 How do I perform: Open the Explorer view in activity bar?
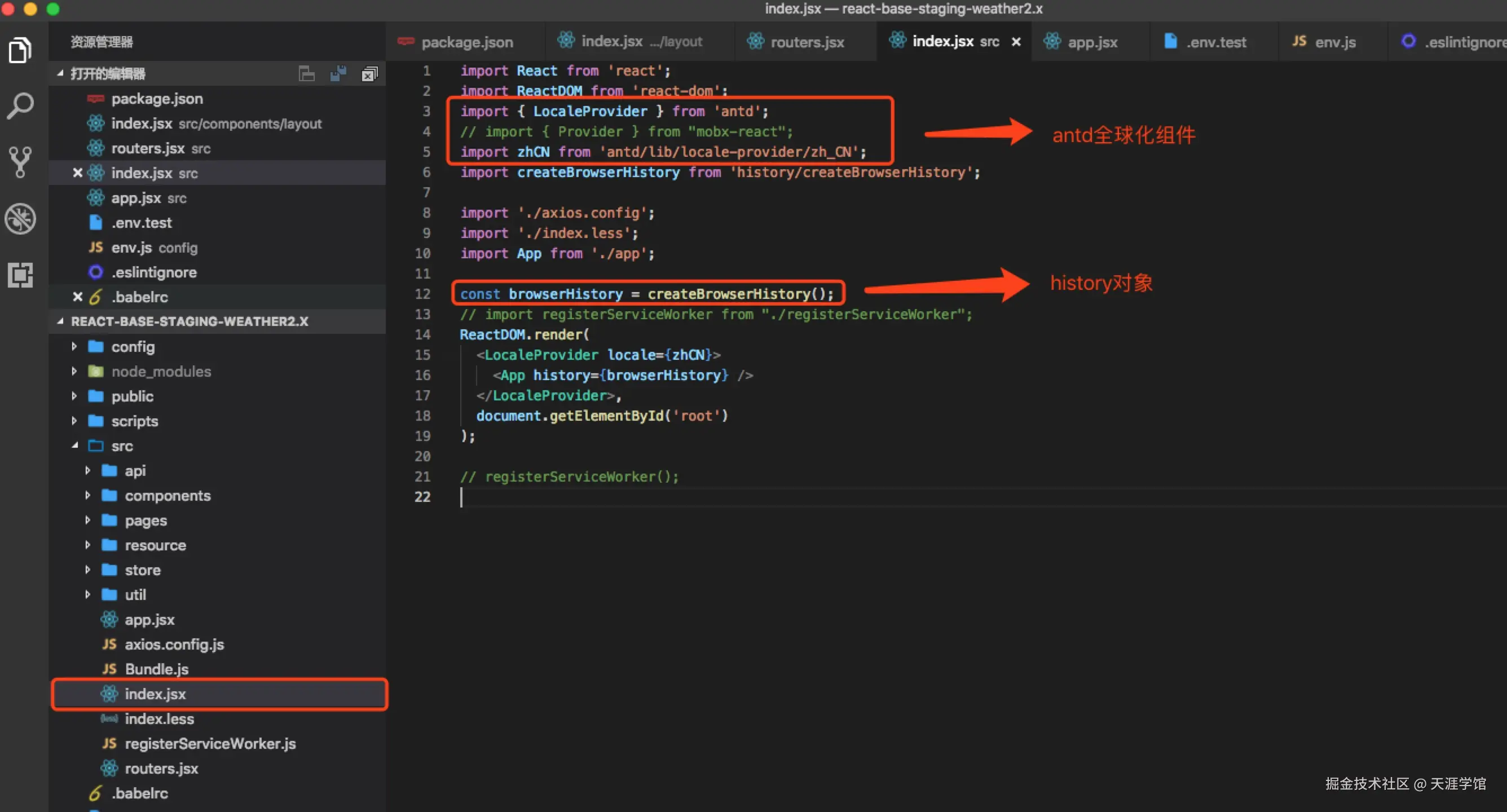click(20, 50)
